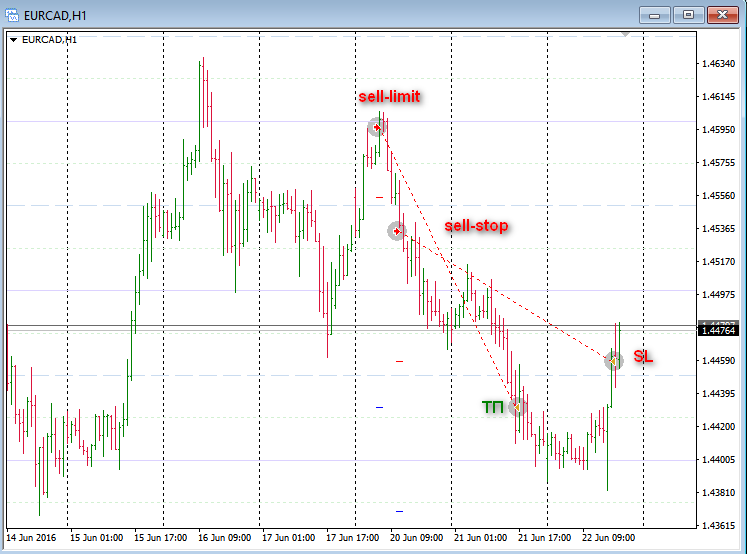Screen dimensions: 747x554
Task: Select the red stop-loss dash at 1.44590 level
Action: [399, 362]
